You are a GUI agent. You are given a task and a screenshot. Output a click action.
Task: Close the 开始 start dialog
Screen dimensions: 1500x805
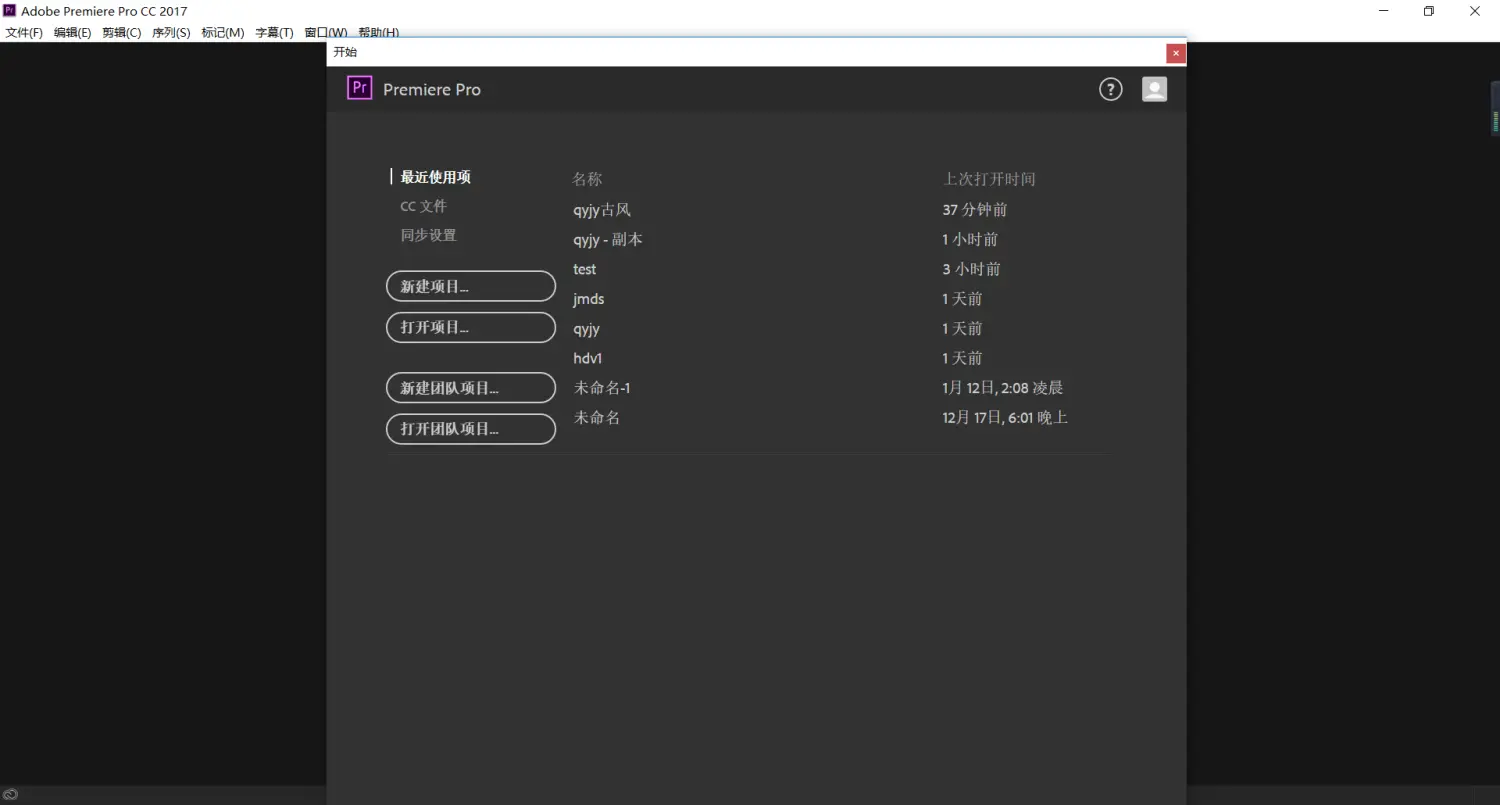click(x=1176, y=53)
